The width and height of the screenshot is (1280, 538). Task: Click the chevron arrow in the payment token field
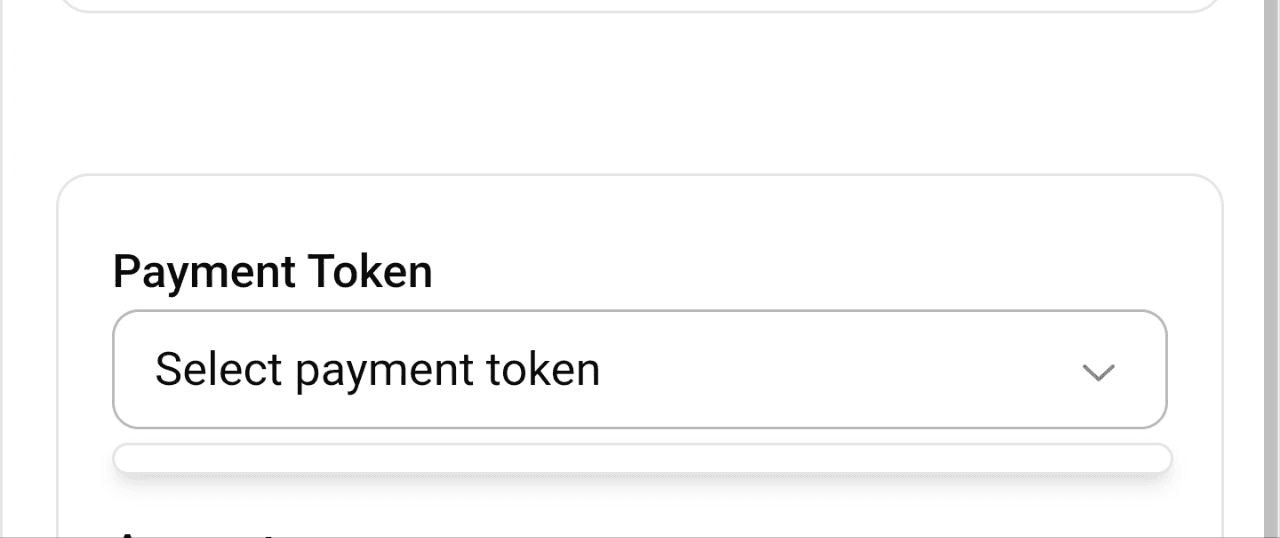pyautogui.click(x=1098, y=372)
